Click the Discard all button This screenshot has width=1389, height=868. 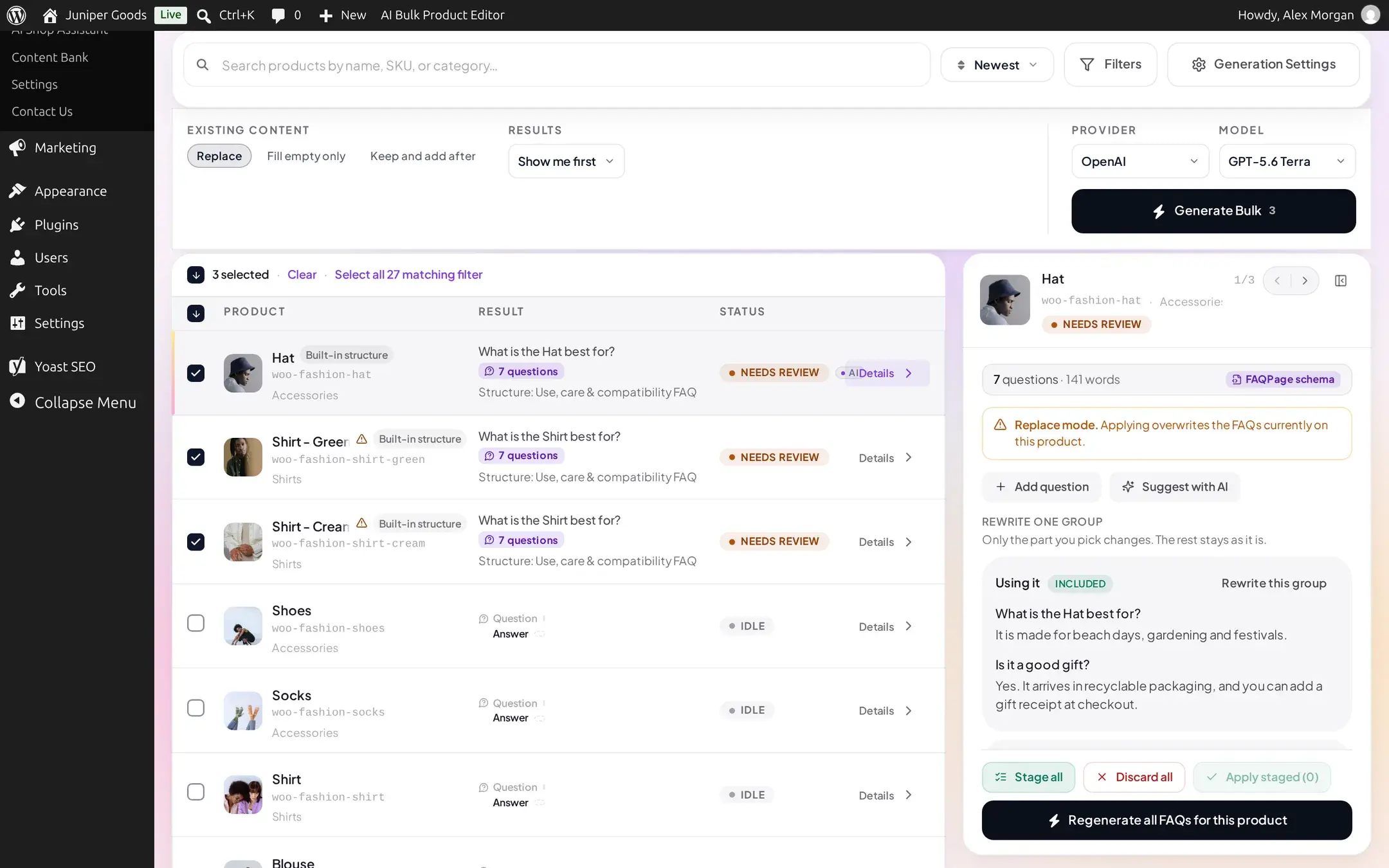[x=1134, y=777]
